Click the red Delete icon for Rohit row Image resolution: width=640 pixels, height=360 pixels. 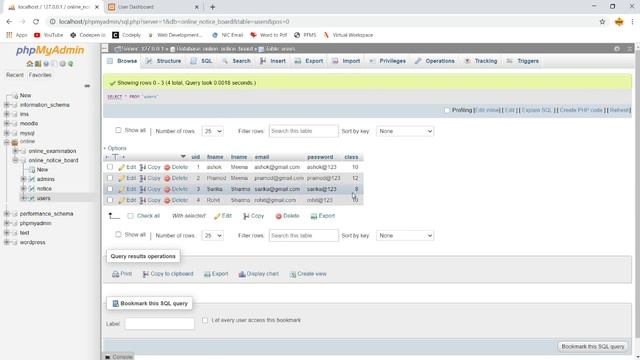coord(167,200)
